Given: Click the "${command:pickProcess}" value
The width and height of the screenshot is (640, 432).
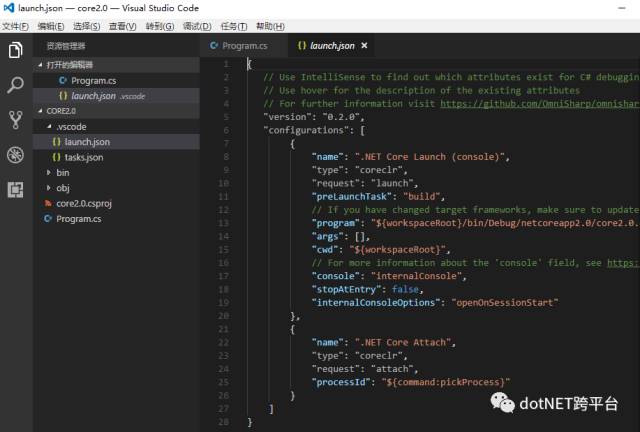Looking at the screenshot, I should 446,383.
